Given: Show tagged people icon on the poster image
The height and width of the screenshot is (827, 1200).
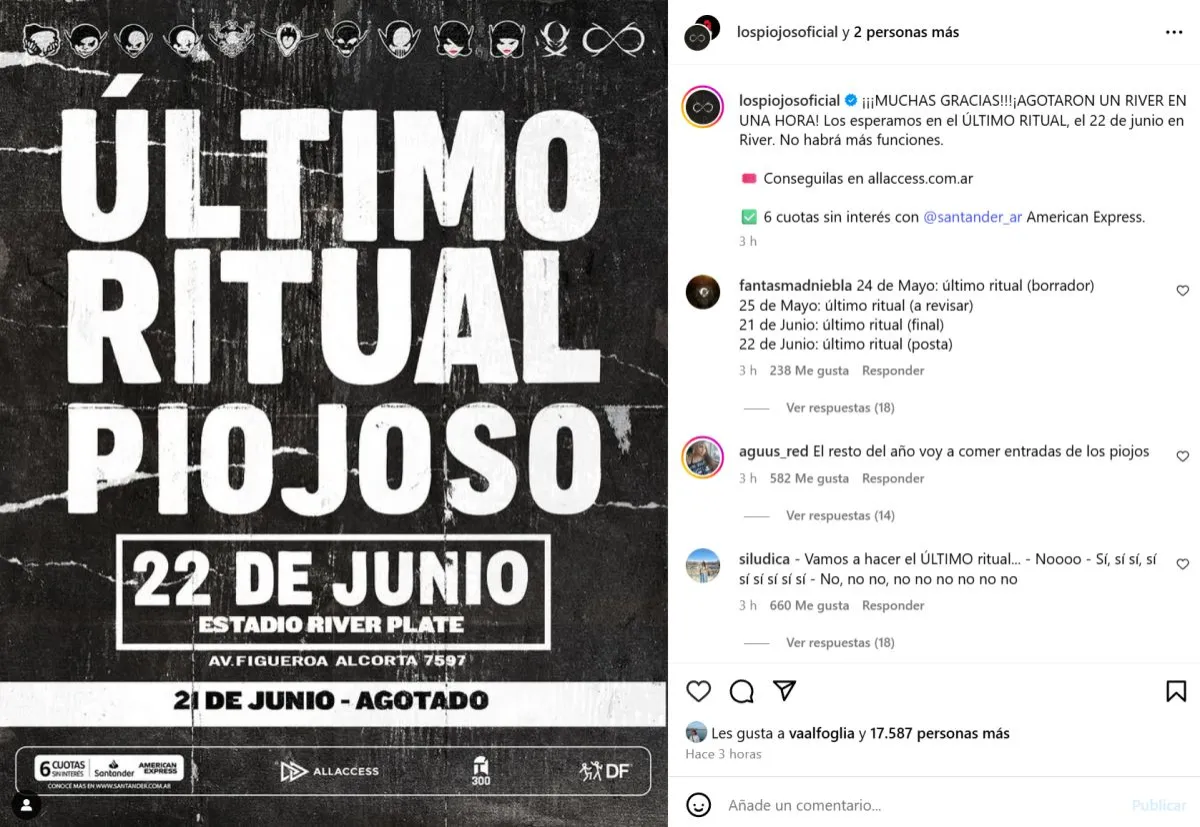Looking at the screenshot, I should 26,804.
